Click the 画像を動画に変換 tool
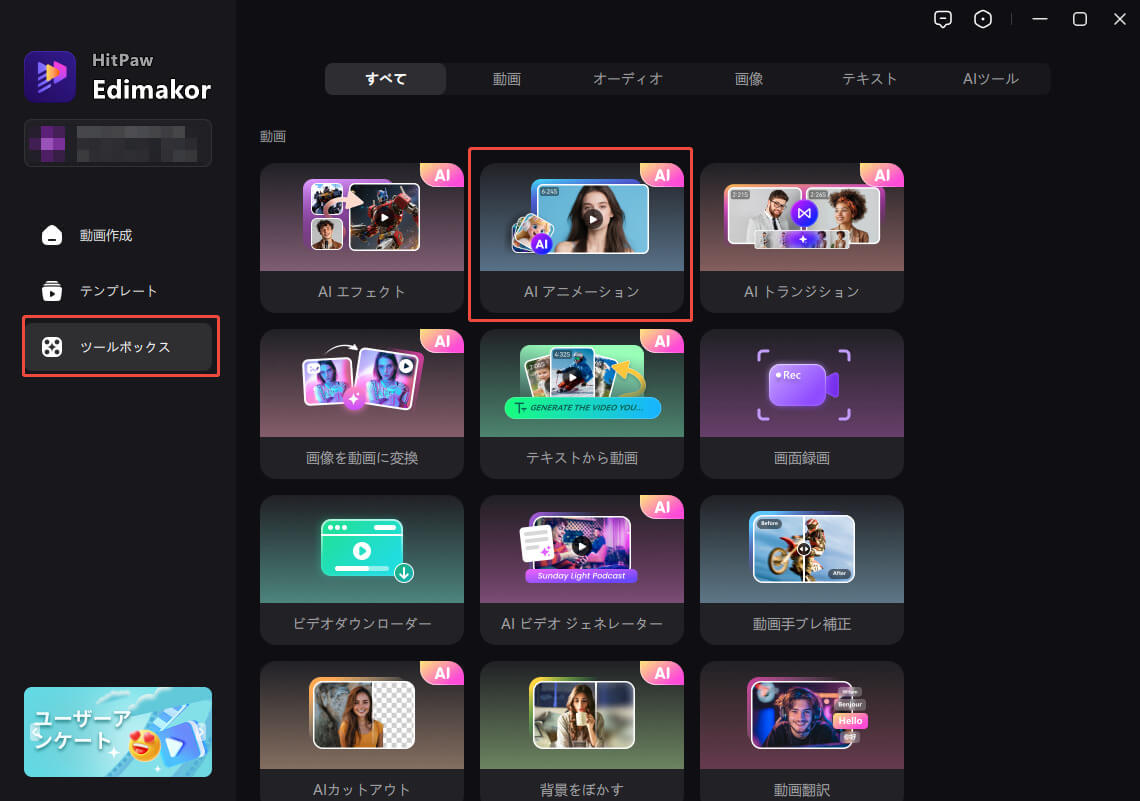The image size is (1140, 801). (361, 403)
